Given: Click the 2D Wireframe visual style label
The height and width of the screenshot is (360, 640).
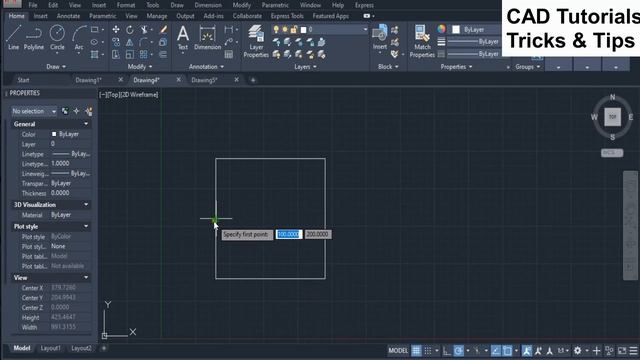Looking at the screenshot, I should point(138,95).
